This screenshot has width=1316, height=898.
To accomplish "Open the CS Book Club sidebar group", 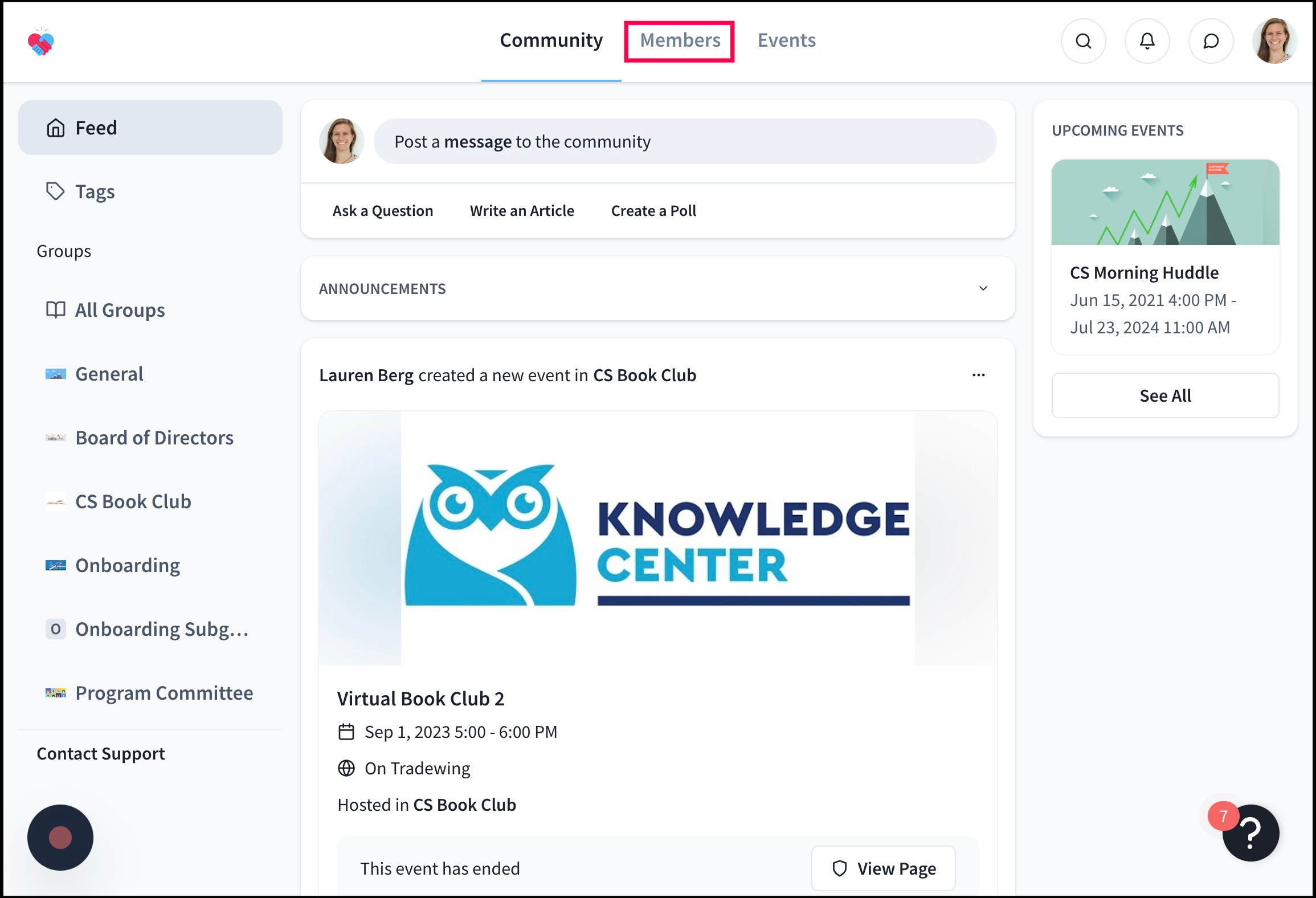I will tap(150, 501).
